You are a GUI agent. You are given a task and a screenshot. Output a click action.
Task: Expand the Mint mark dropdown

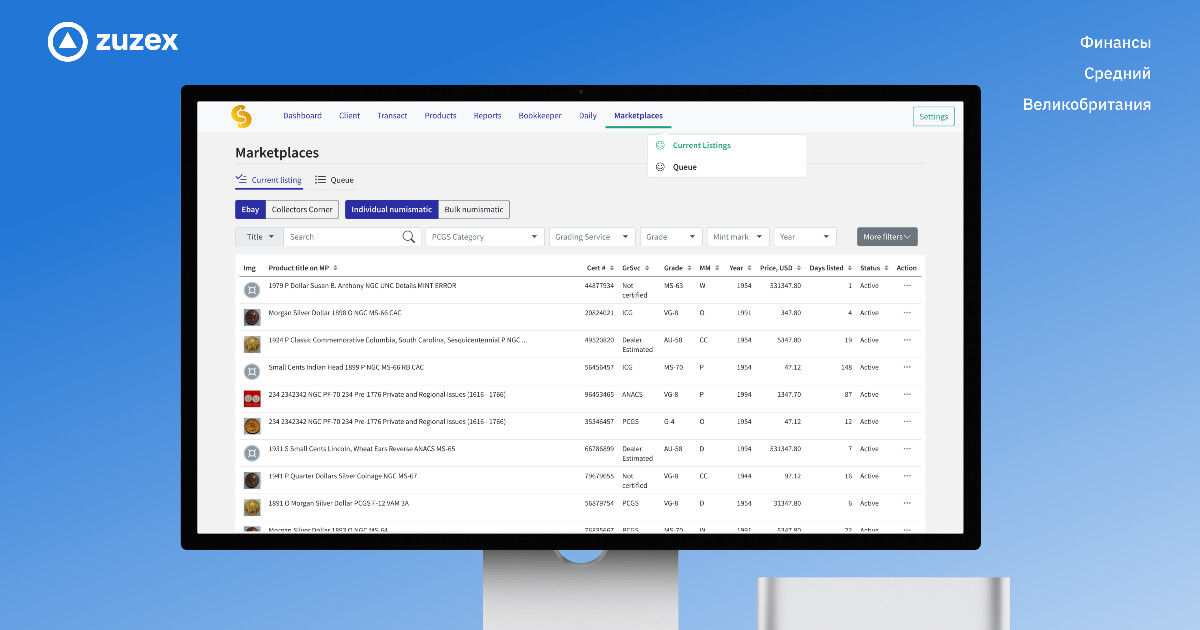pos(738,237)
